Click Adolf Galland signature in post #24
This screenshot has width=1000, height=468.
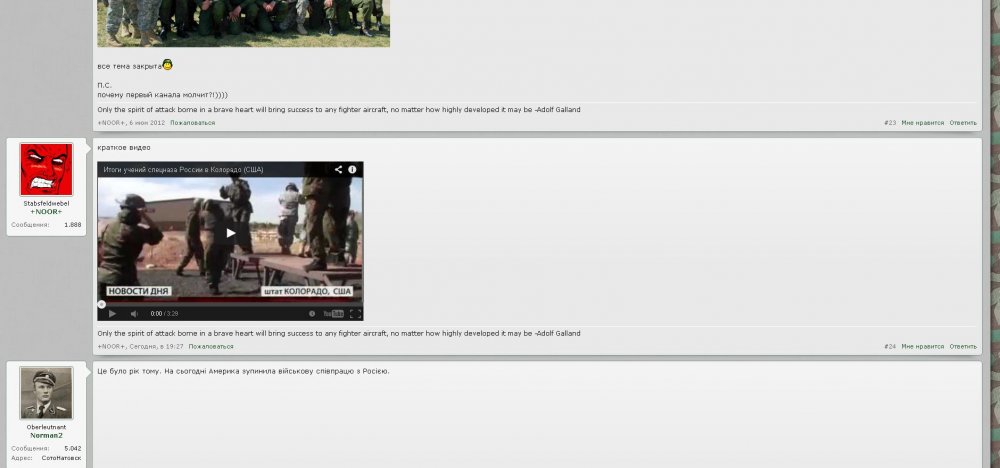click(339, 333)
